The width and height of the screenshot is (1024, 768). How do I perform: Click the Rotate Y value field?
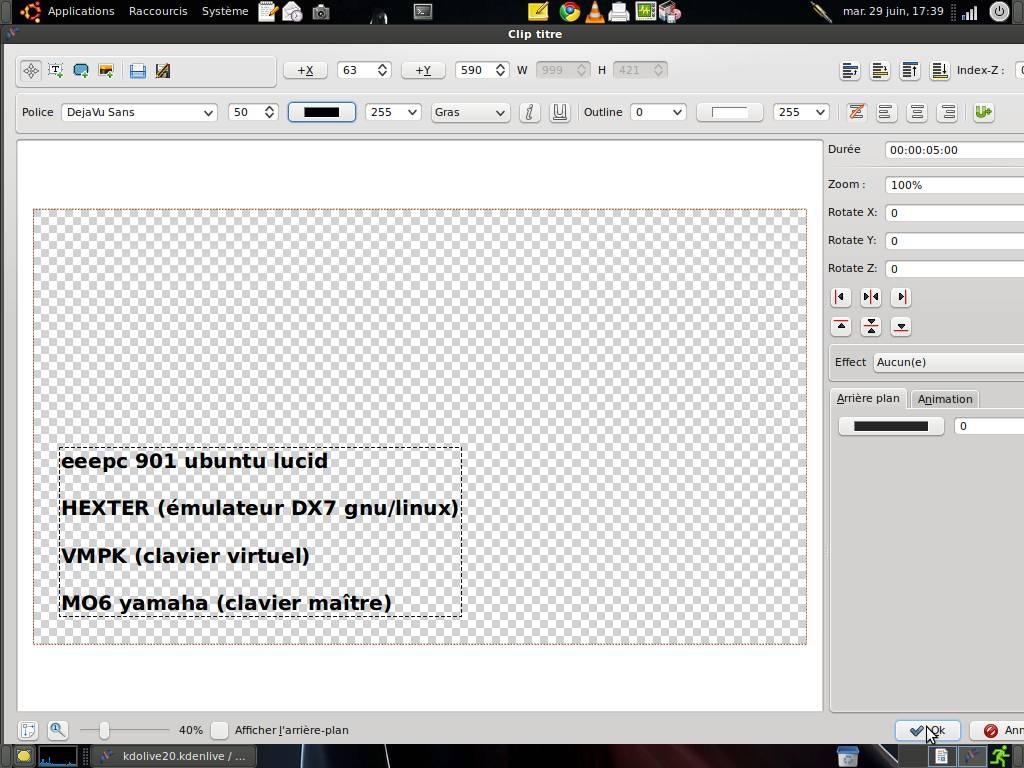[x=954, y=241]
